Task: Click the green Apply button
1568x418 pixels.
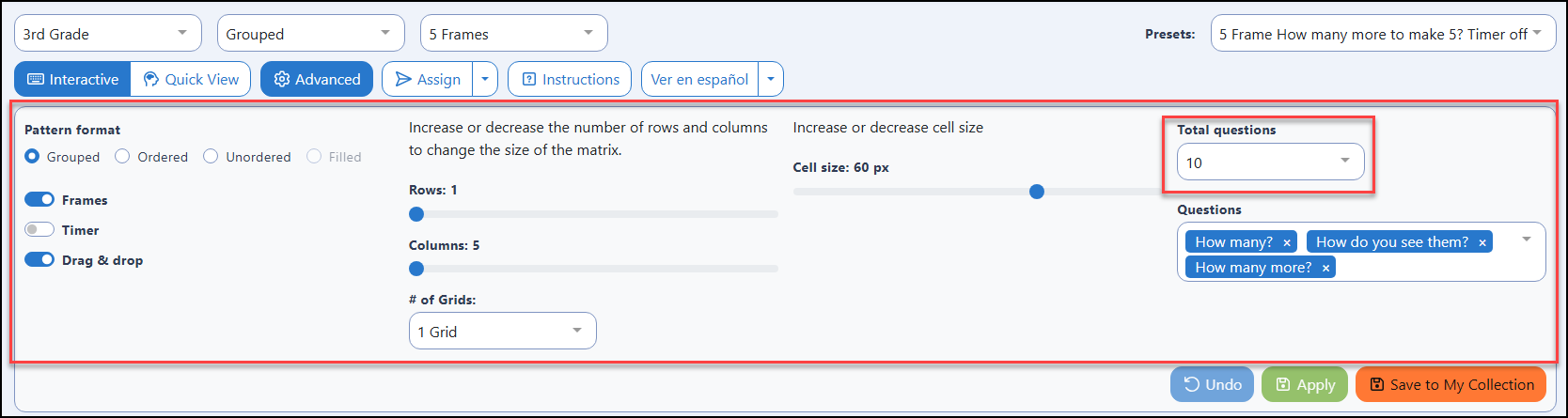Action: coord(1305,384)
